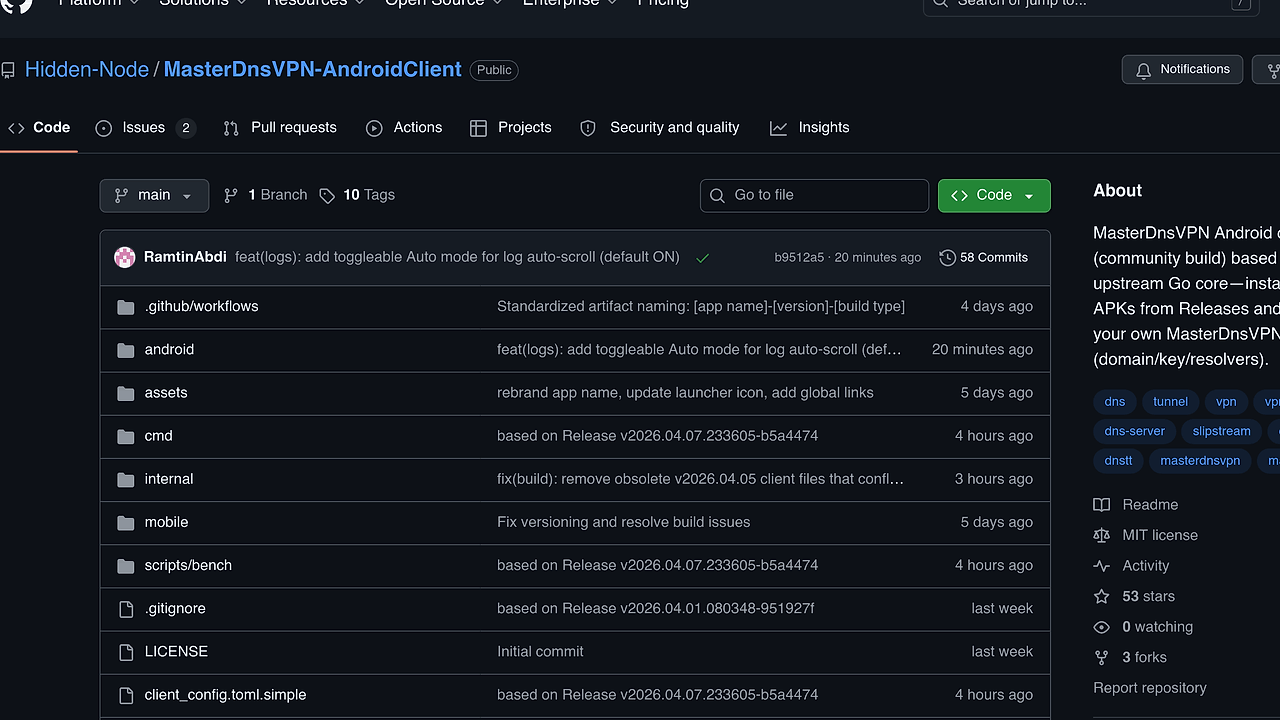Open the Code tab
This screenshot has height=720, width=1280.
point(39,128)
